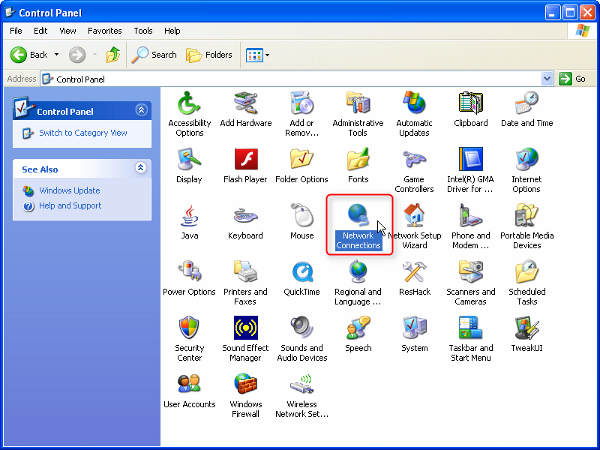Open the Edit menu
600x450 pixels.
40,31
